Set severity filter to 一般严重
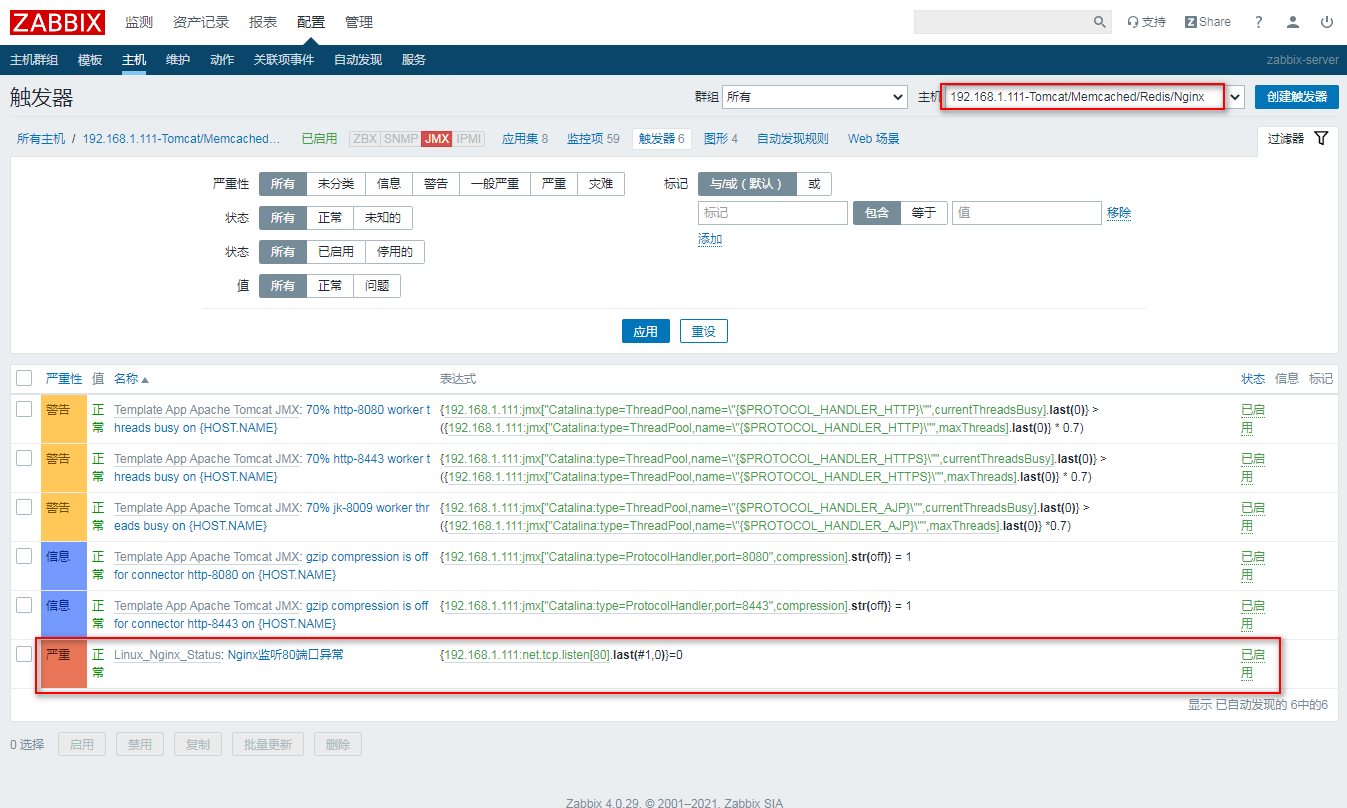The width and height of the screenshot is (1347, 808). (495, 184)
